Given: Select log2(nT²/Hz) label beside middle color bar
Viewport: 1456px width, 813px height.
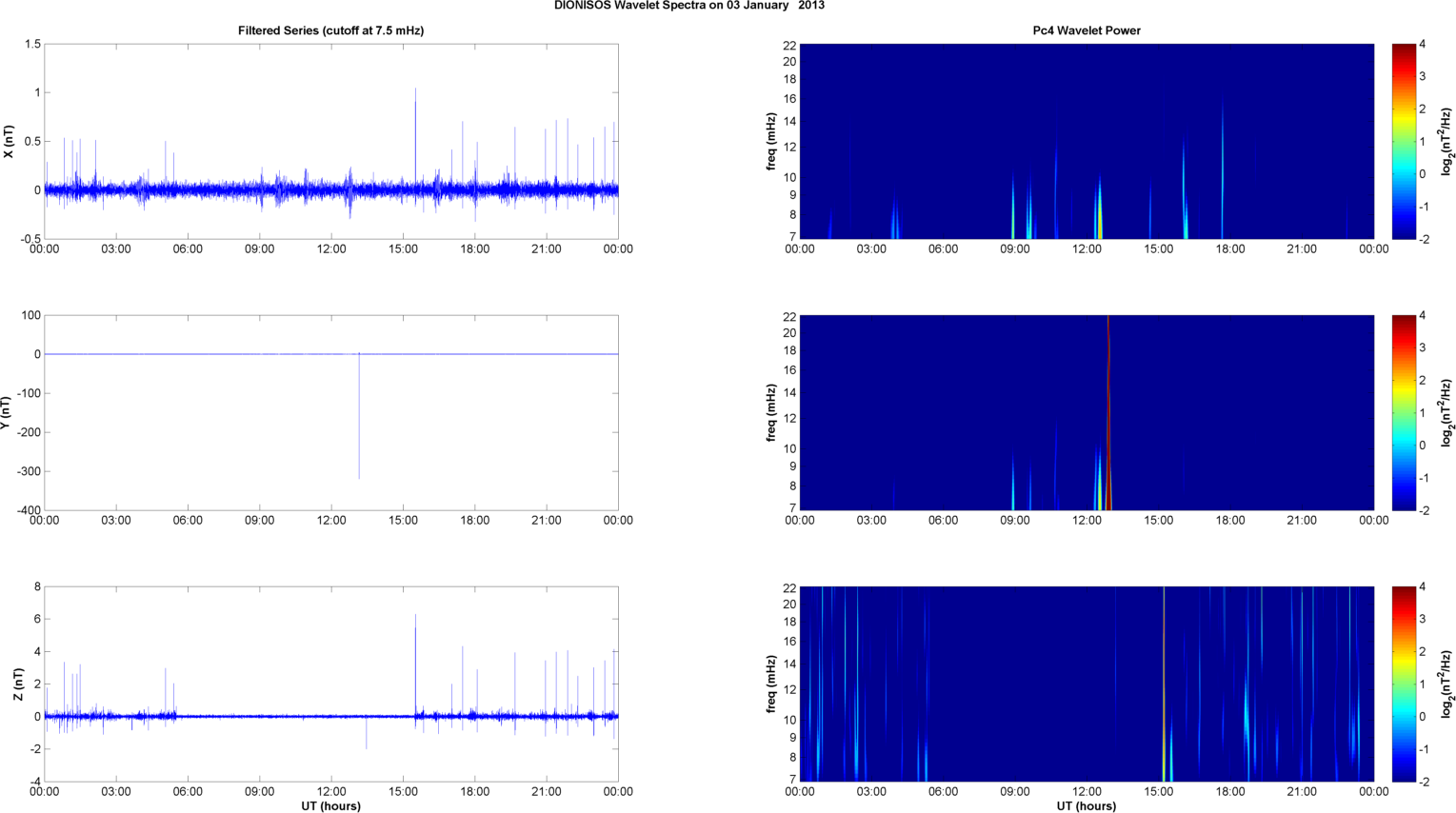Looking at the screenshot, I should click(x=1447, y=412).
